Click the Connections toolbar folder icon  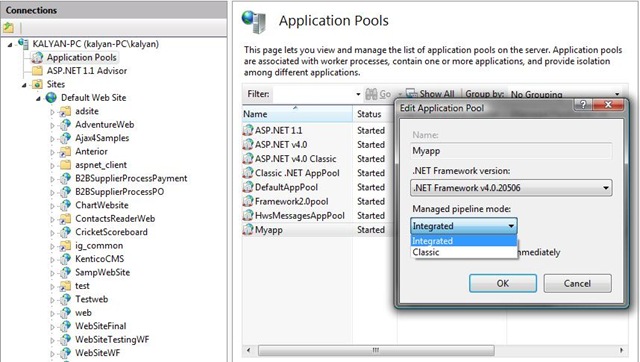click(x=8, y=28)
